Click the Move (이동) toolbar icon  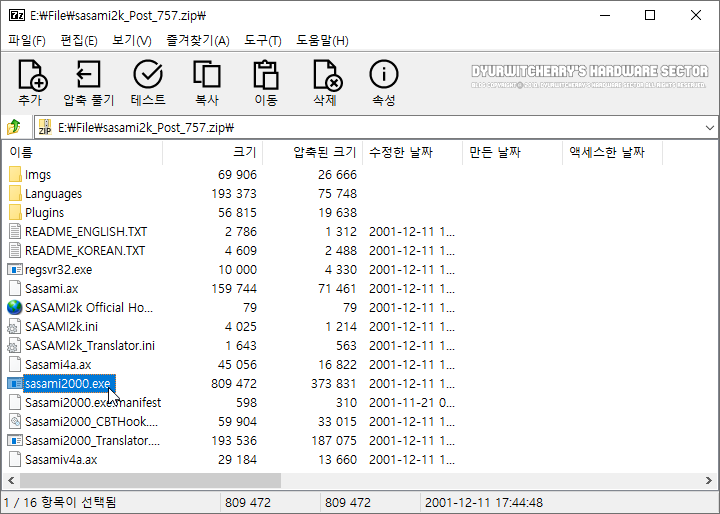click(x=266, y=74)
